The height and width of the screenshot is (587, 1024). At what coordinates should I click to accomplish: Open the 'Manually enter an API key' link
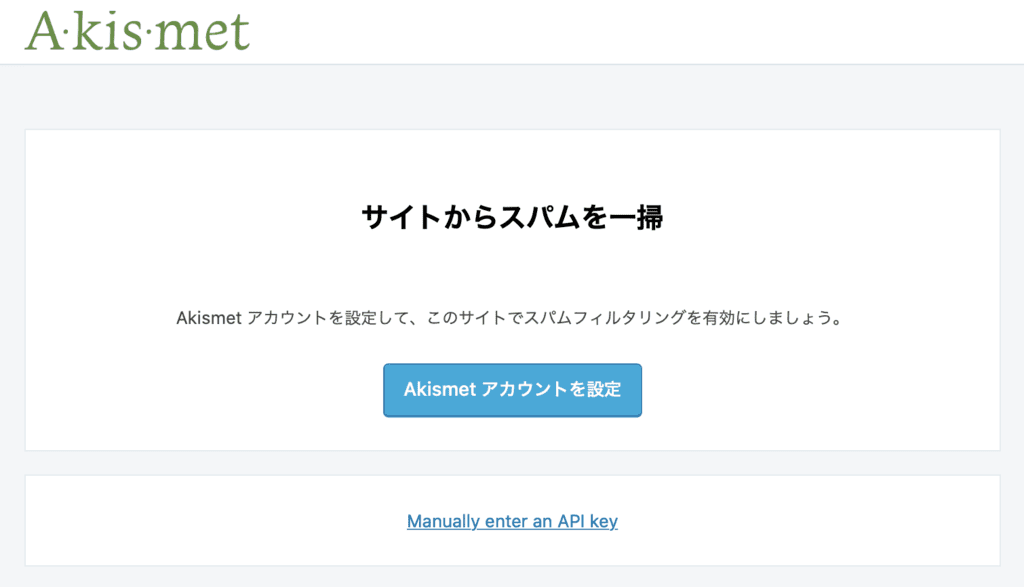click(x=512, y=521)
